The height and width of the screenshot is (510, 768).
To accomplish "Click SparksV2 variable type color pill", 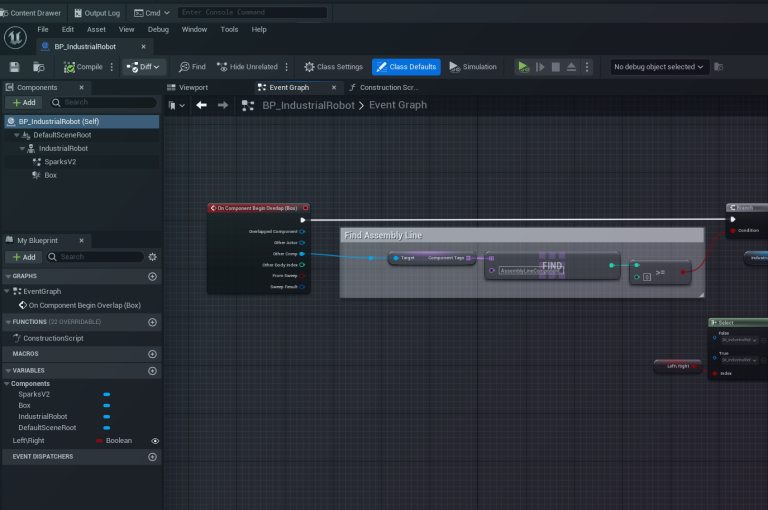I will pos(107,394).
